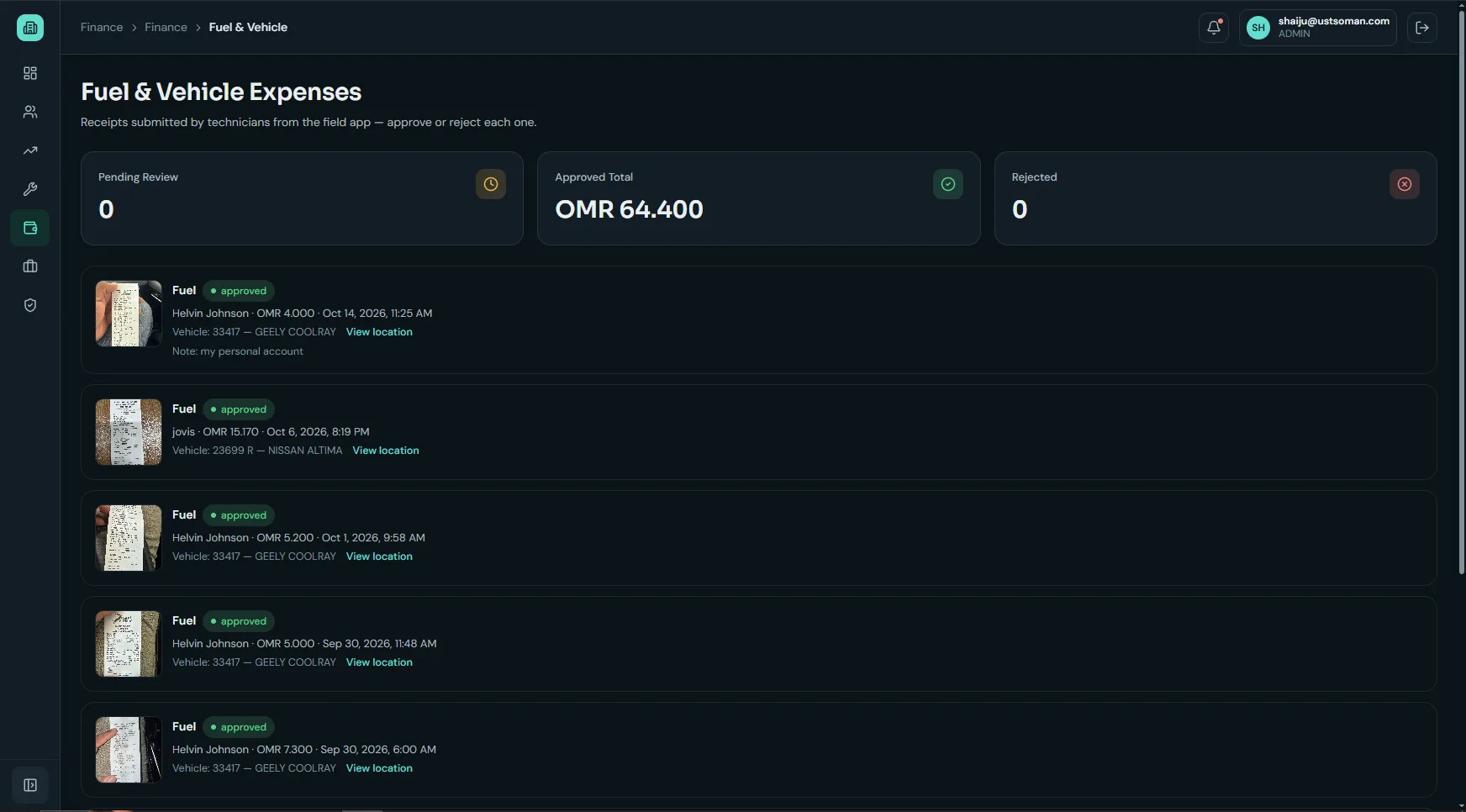Click the app logo in the sidebar
This screenshot has height=812, width=1466.
coord(30,28)
